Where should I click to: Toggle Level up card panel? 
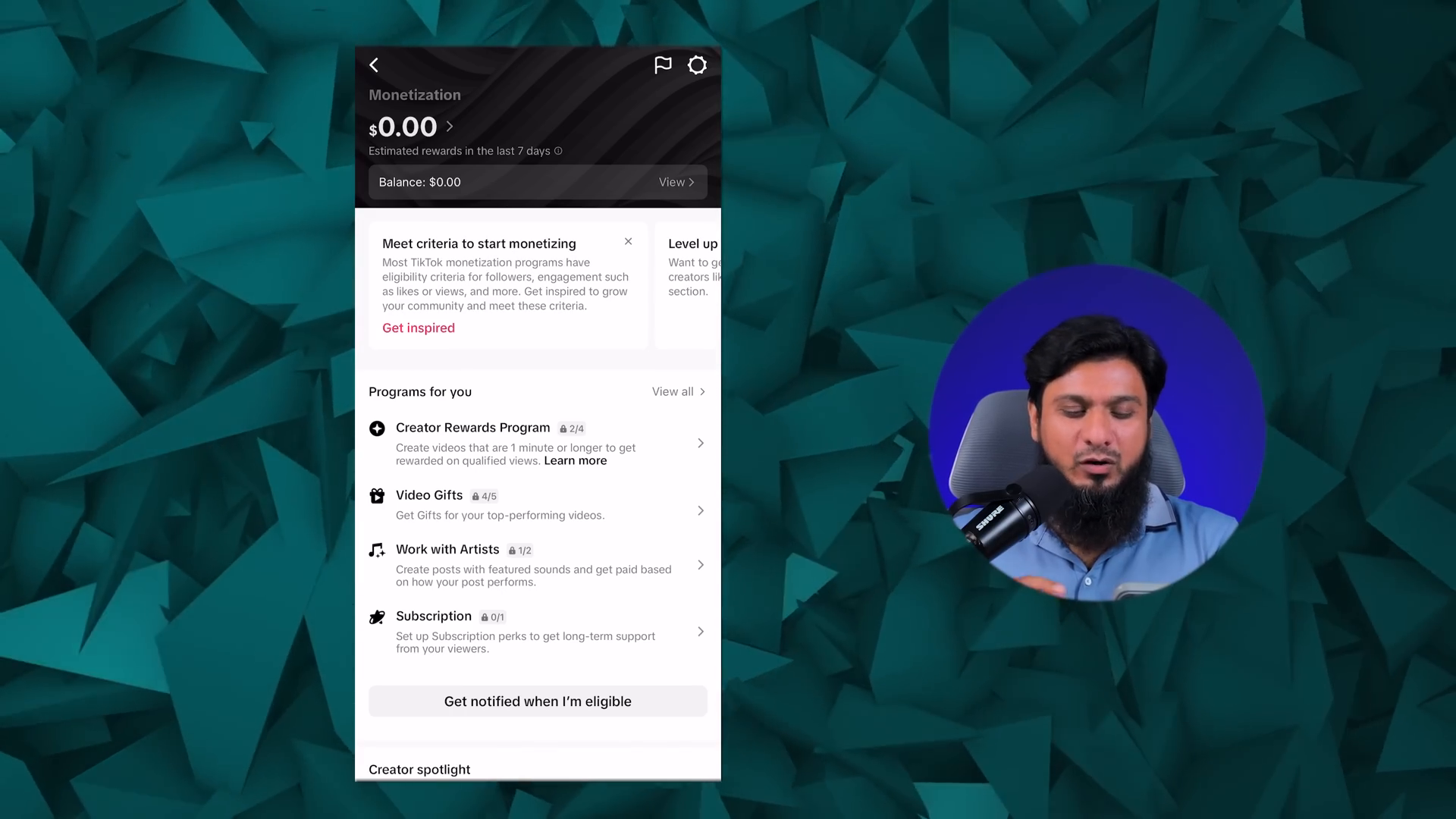(x=693, y=243)
